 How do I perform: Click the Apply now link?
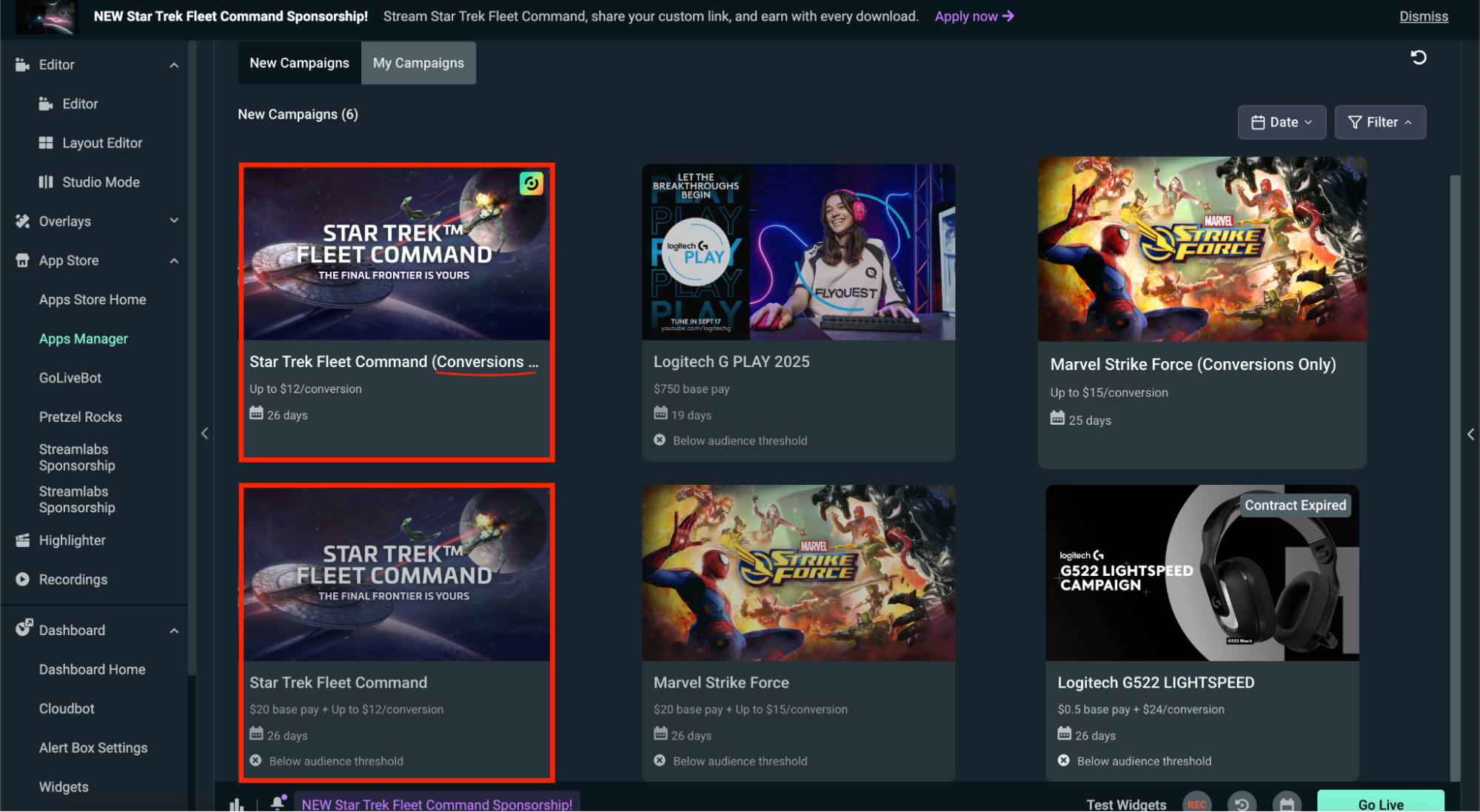pos(974,16)
